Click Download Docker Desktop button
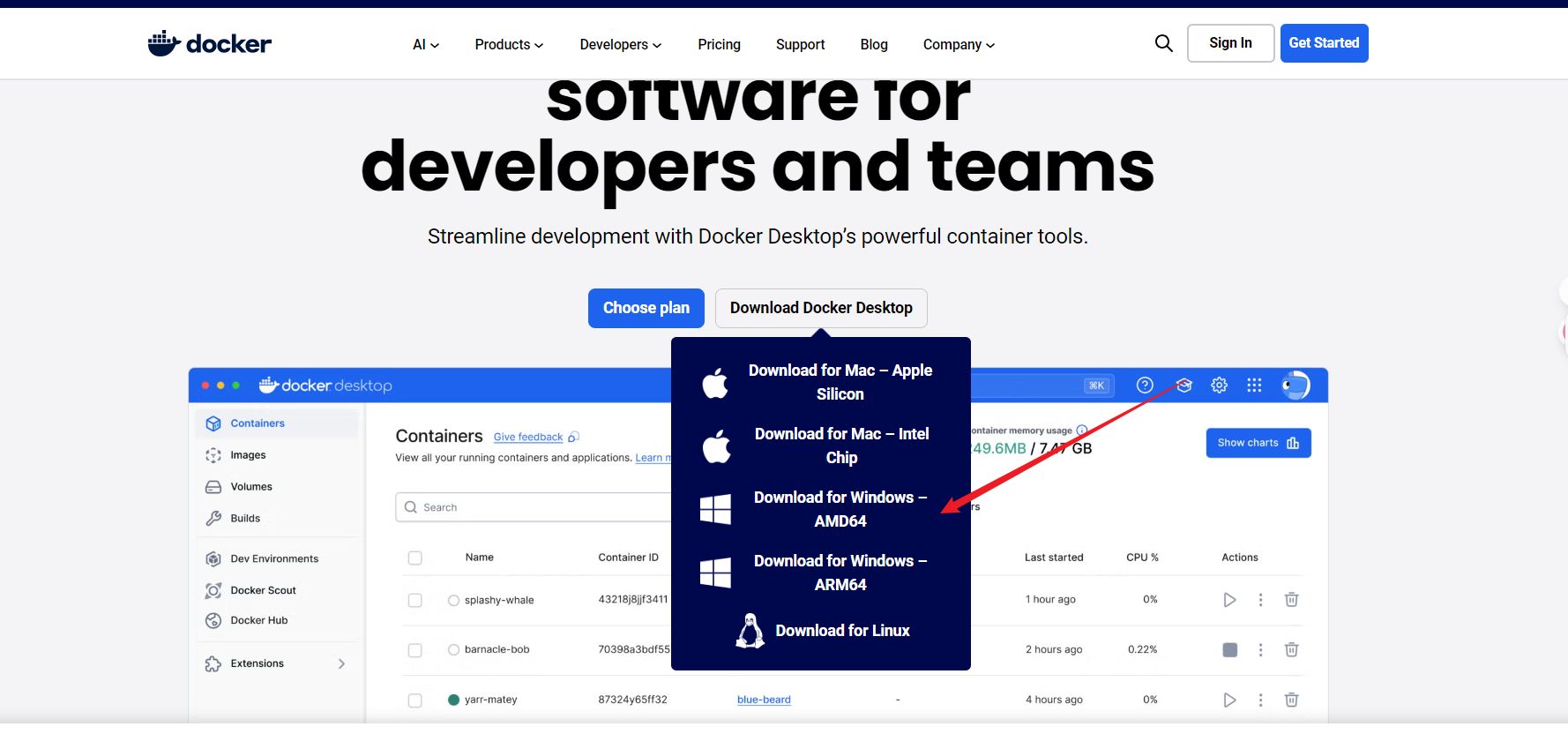Viewport: 1568px width, 734px height. pyautogui.click(x=821, y=308)
